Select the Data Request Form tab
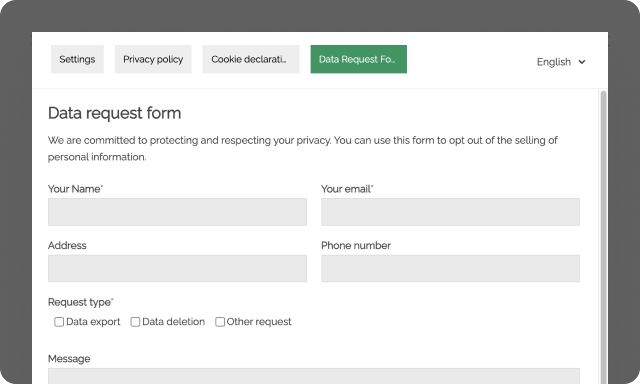The height and width of the screenshot is (384, 641). click(x=359, y=59)
